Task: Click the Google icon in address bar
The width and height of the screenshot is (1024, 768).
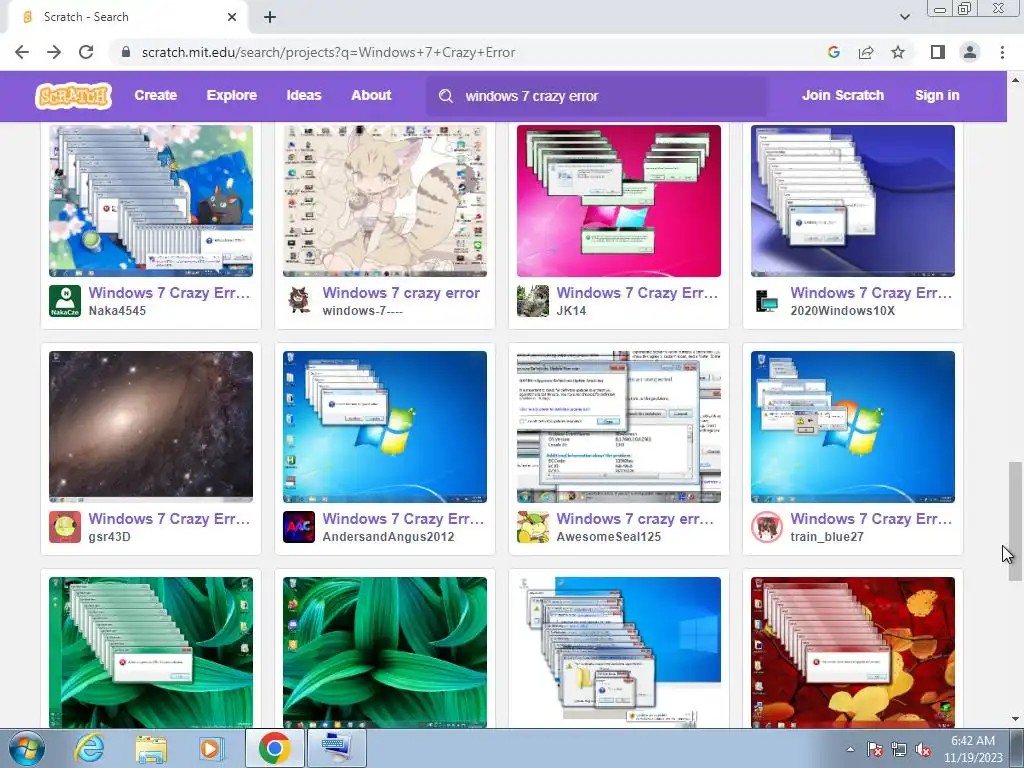Action: (833, 52)
